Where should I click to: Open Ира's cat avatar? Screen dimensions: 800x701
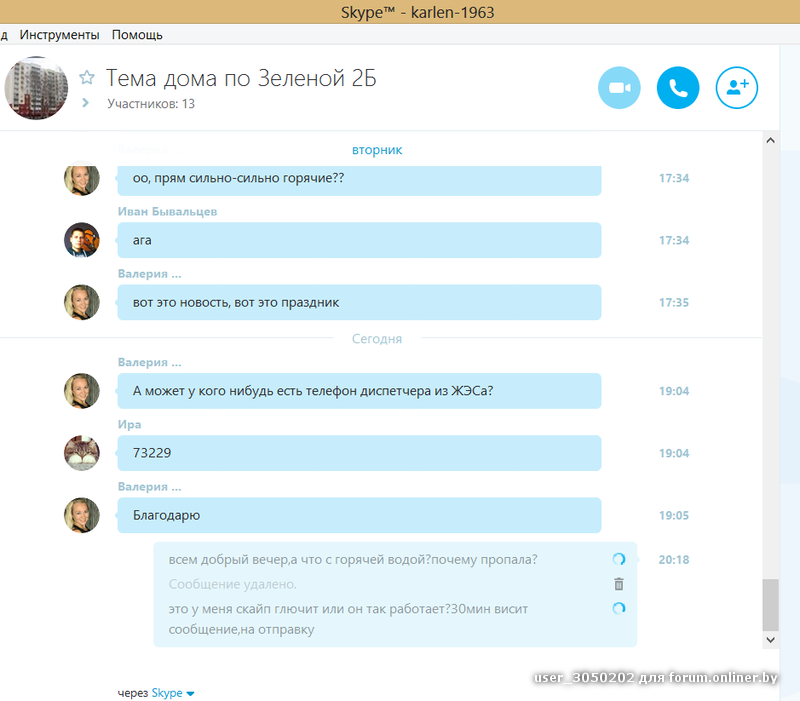pos(82,453)
